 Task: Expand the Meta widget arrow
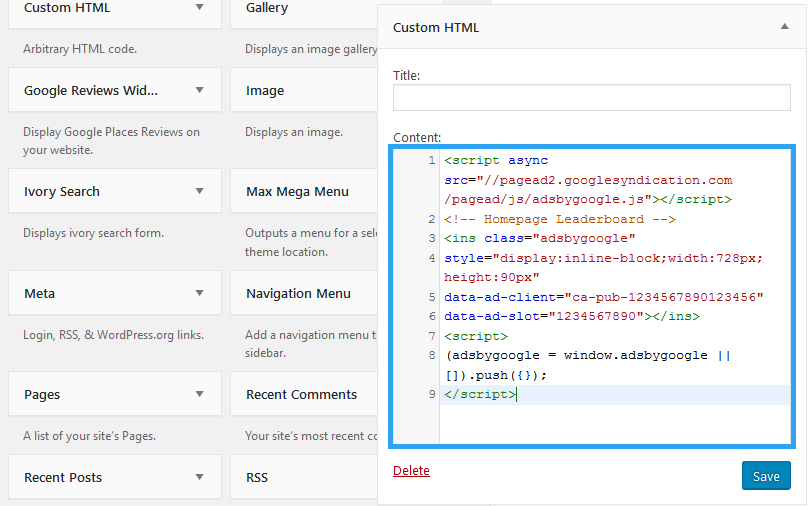[199, 293]
